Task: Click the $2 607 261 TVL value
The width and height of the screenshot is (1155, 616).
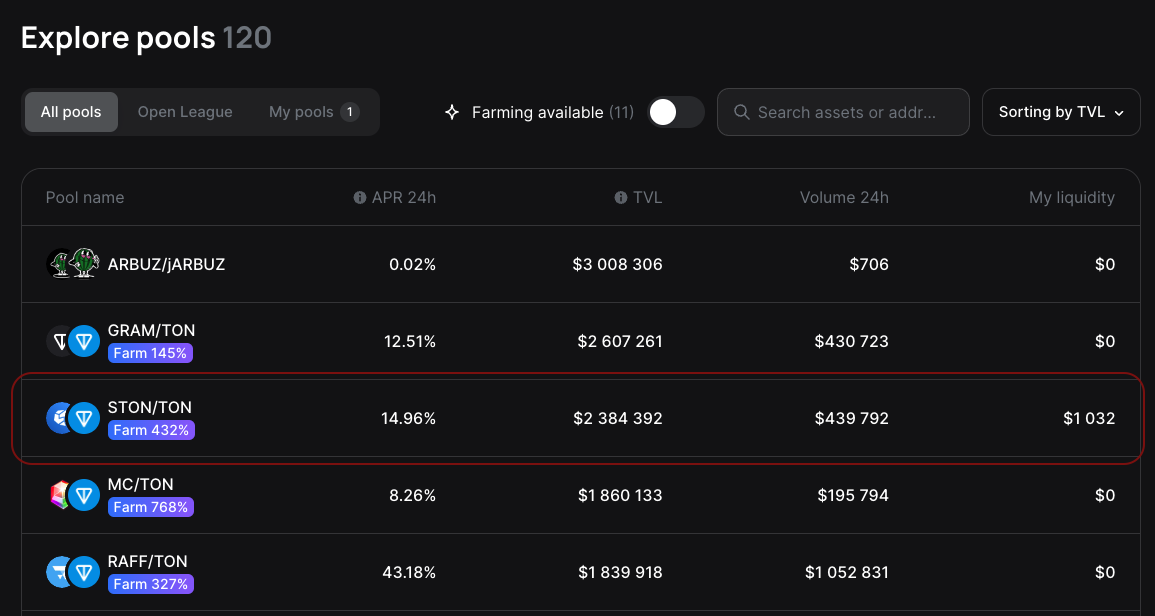Action: 619,341
